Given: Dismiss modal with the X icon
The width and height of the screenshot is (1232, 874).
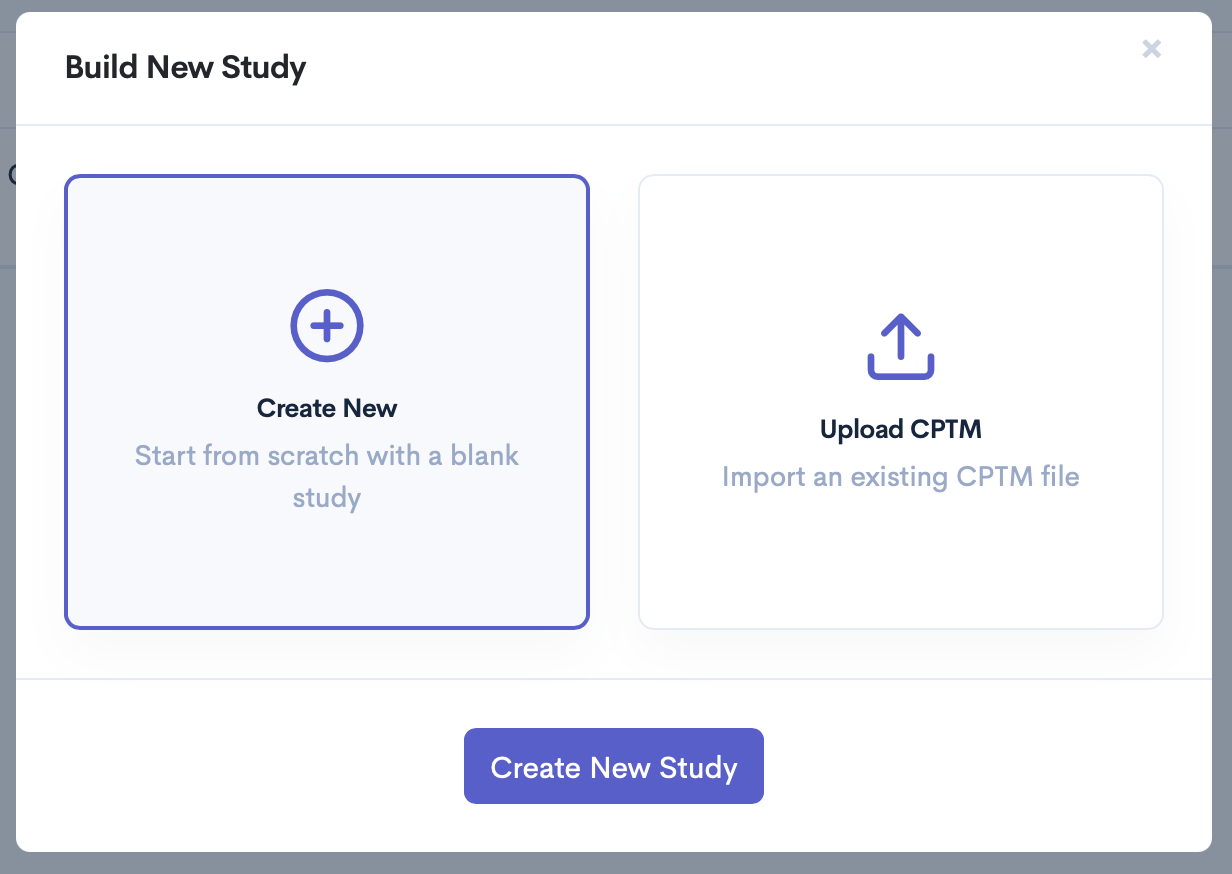Looking at the screenshot, I should pyautogui.click(x=1151, y=48).
